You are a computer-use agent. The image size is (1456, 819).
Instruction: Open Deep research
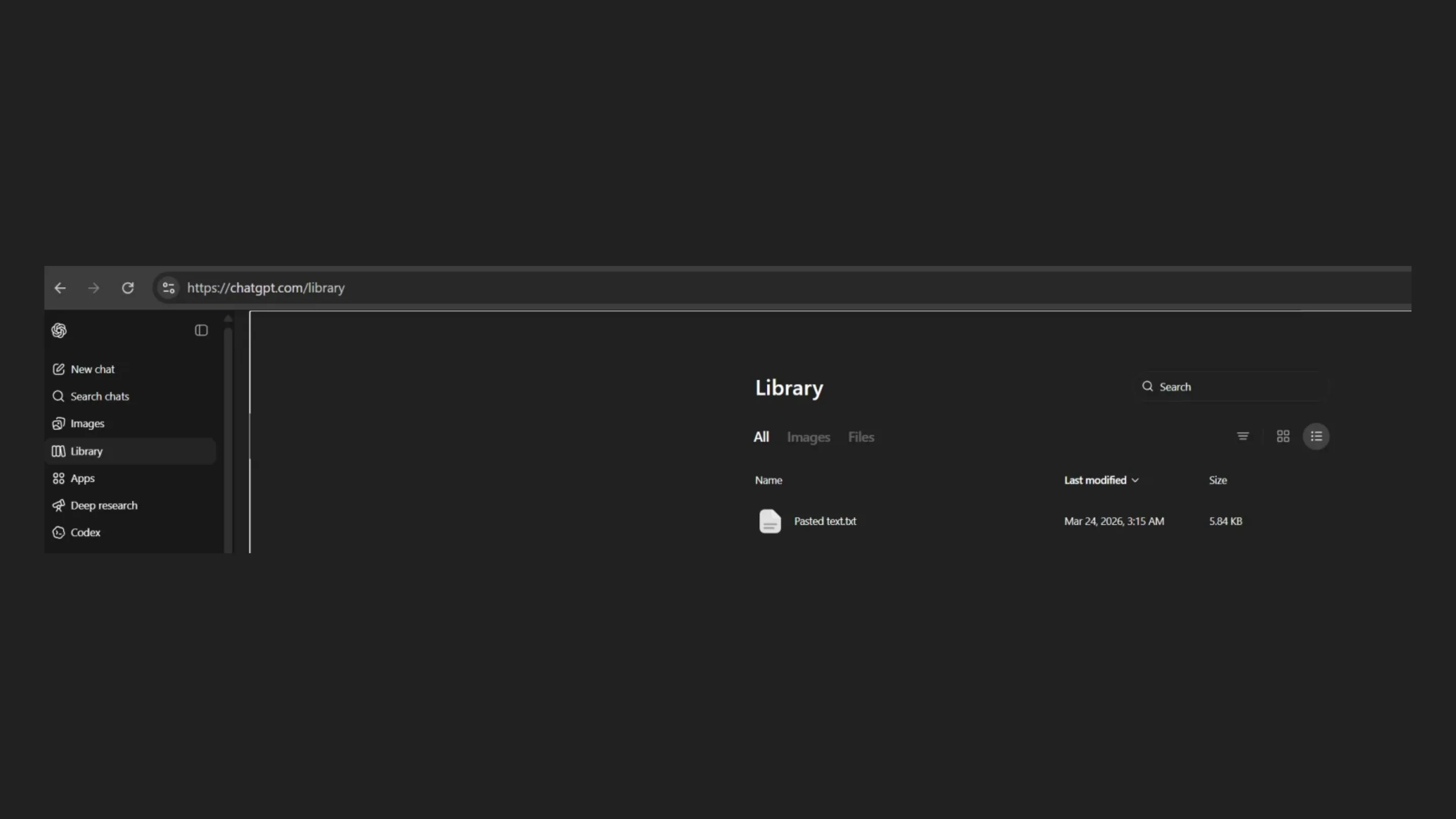tap(104, 506)
